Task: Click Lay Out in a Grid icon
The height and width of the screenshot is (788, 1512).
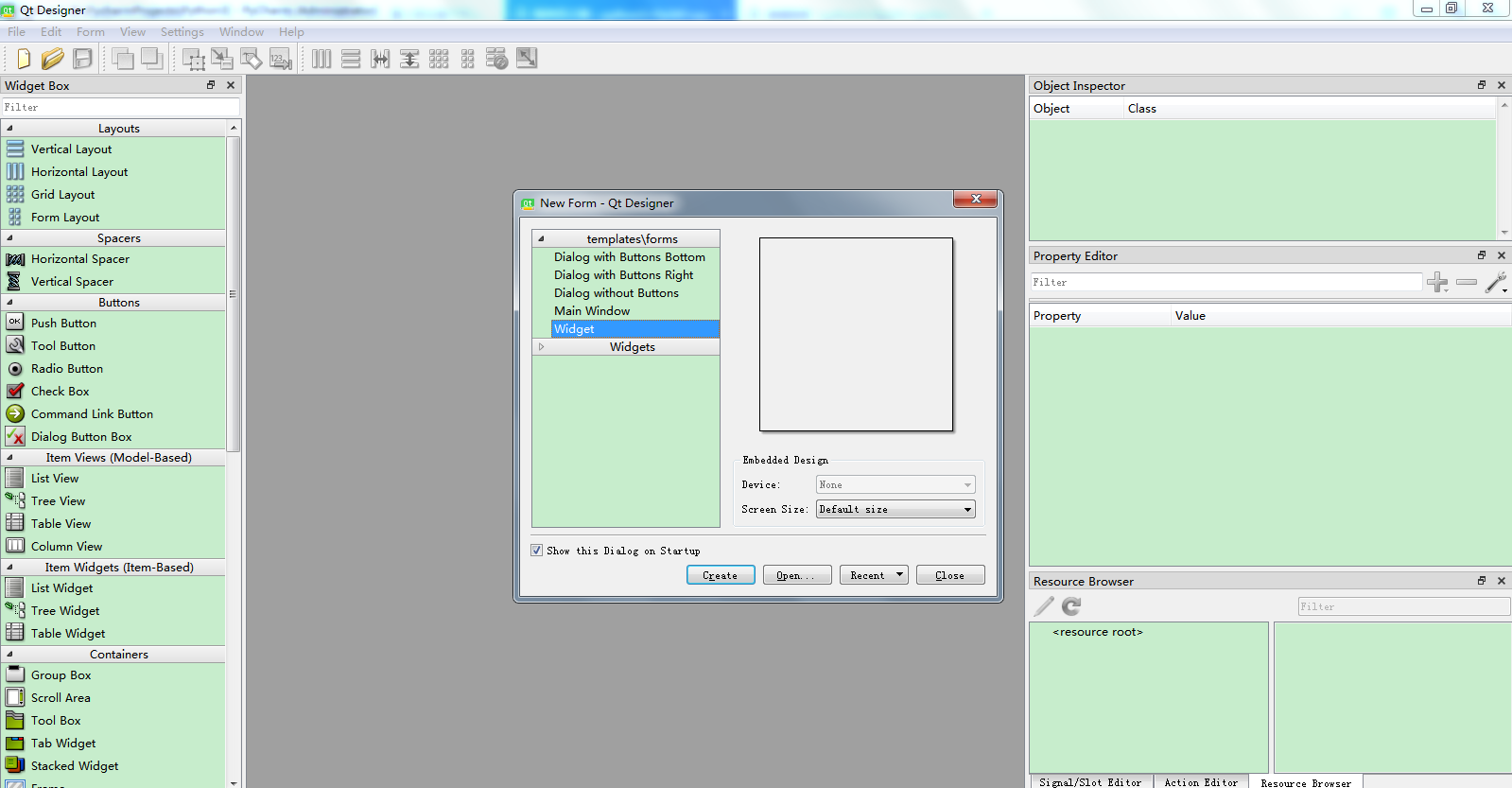Action: [x=439, y=59]
